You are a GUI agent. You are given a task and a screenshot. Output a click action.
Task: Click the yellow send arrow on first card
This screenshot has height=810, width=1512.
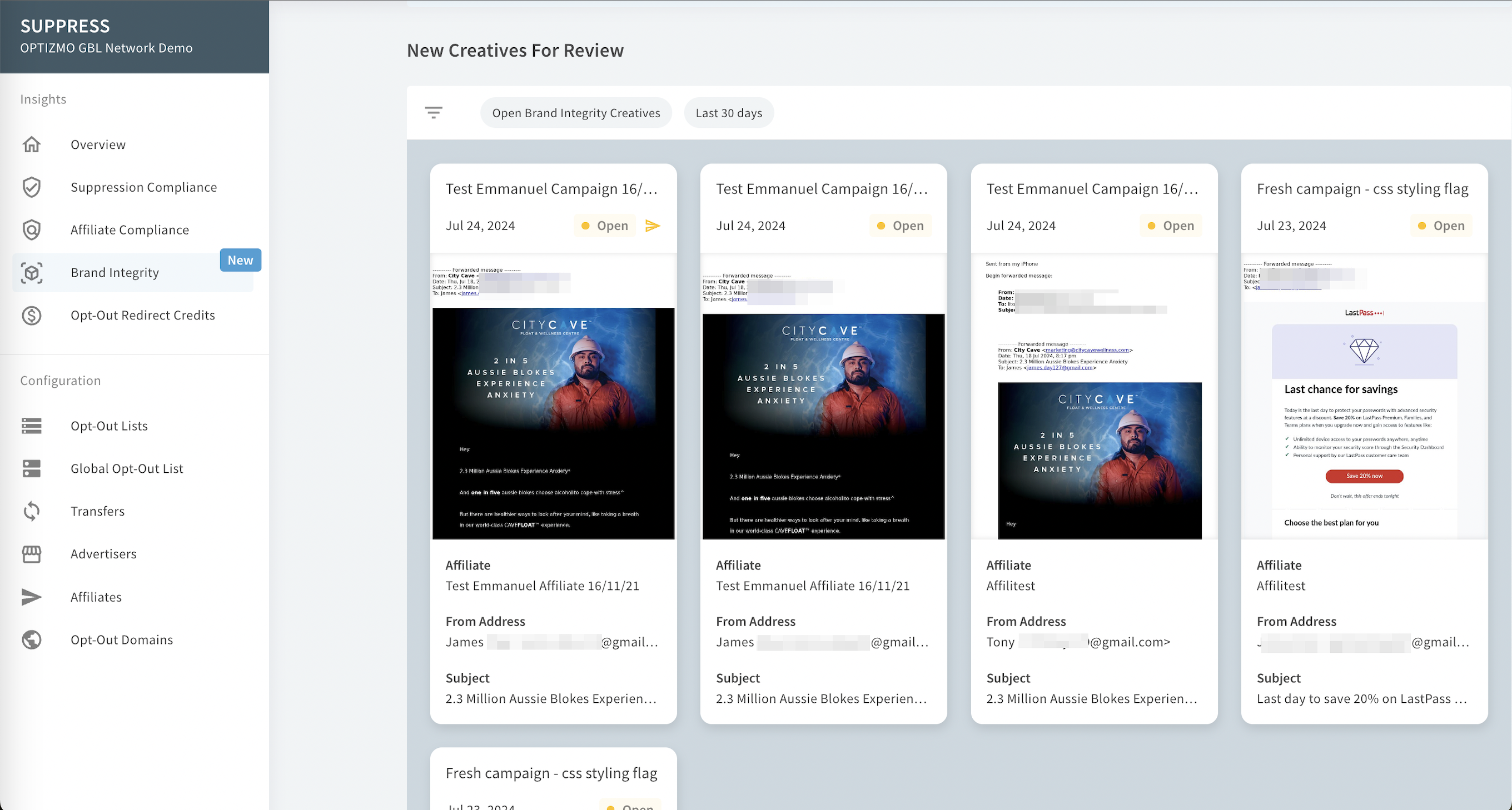click(x=653, y=226)
